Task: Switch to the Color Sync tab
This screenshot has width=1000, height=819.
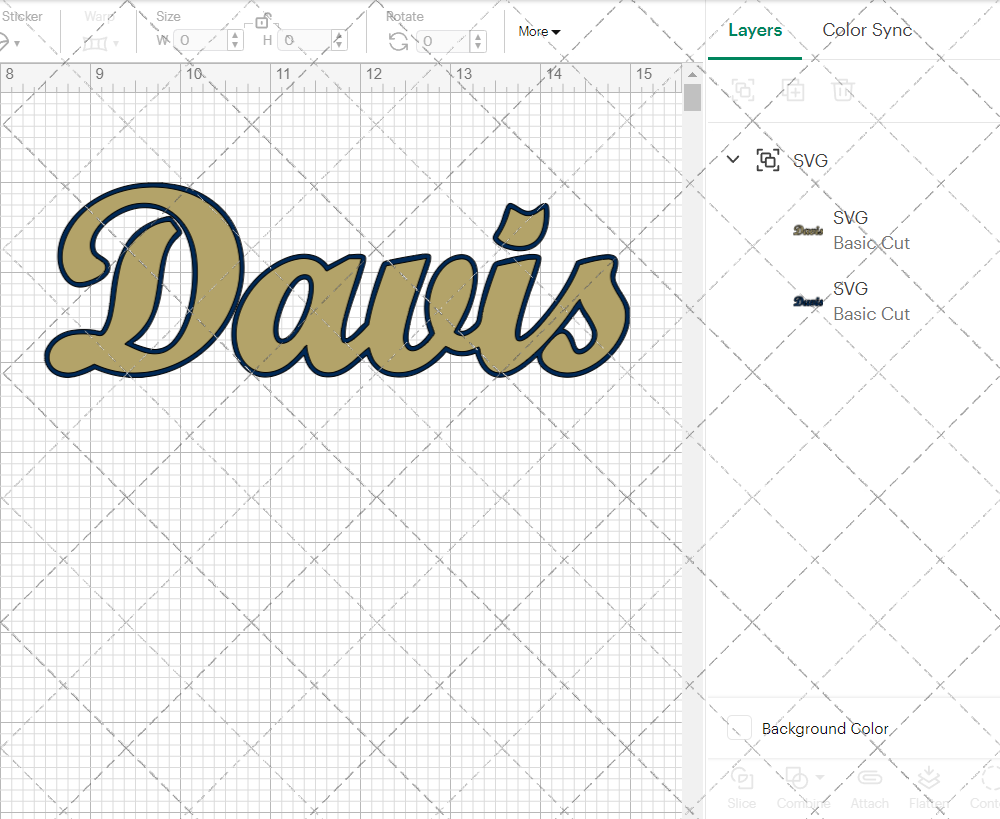Action: coord(867,30)
